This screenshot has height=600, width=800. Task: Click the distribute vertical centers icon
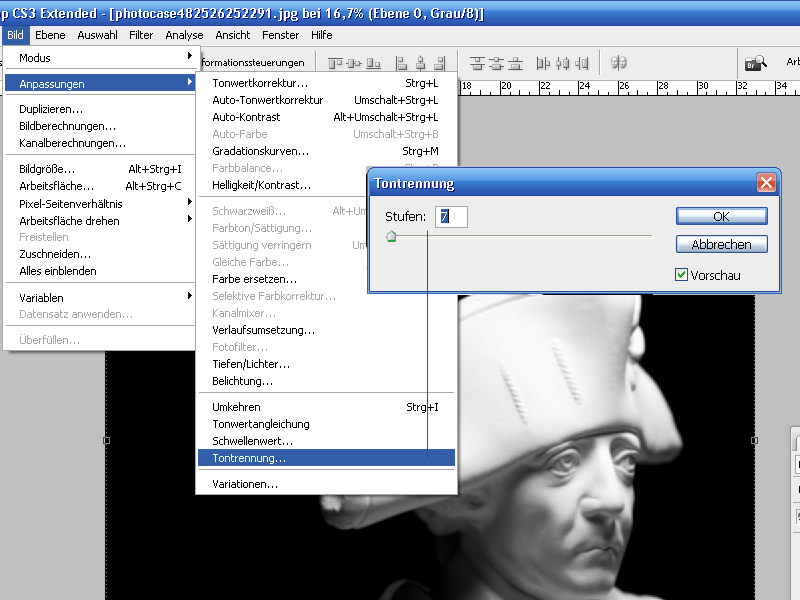(x=496, y=63)
